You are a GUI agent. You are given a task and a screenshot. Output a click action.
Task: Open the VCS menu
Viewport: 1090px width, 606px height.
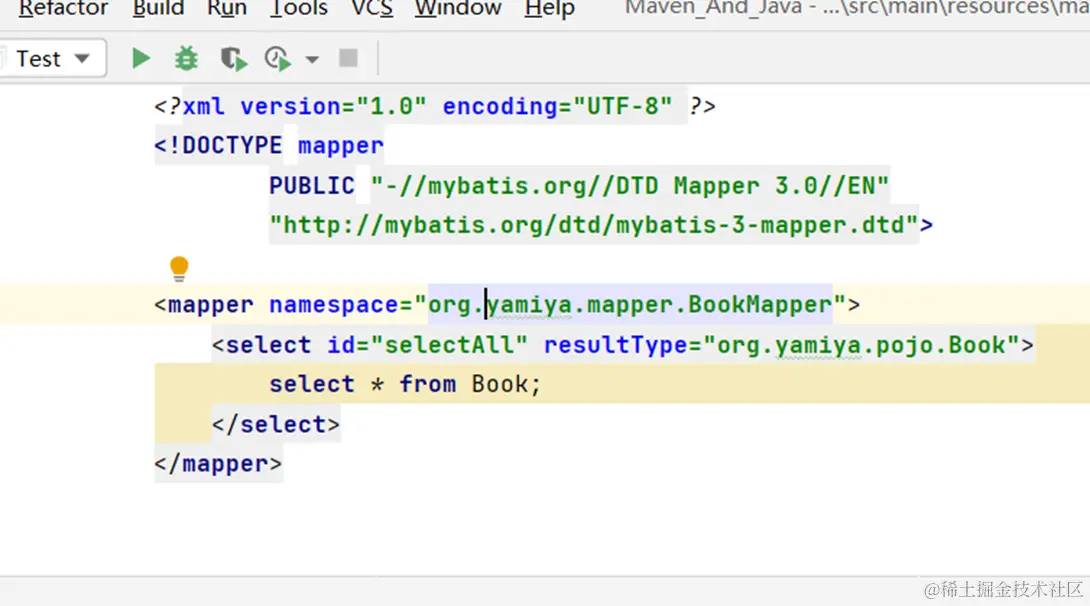(x=372, y=8)
